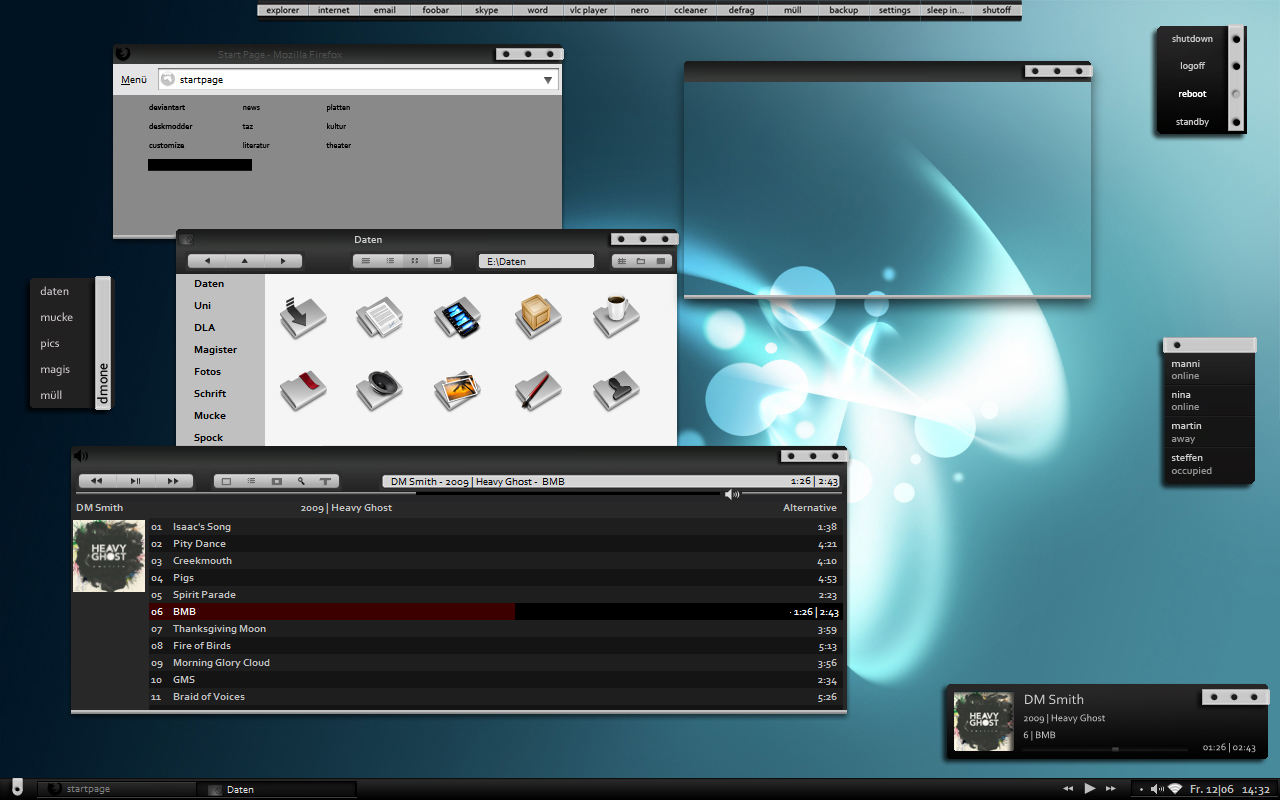The width and height of the screenshot is (1280, 800).
Task: Open the literatur link on startpage
Action: coord(256,145)
